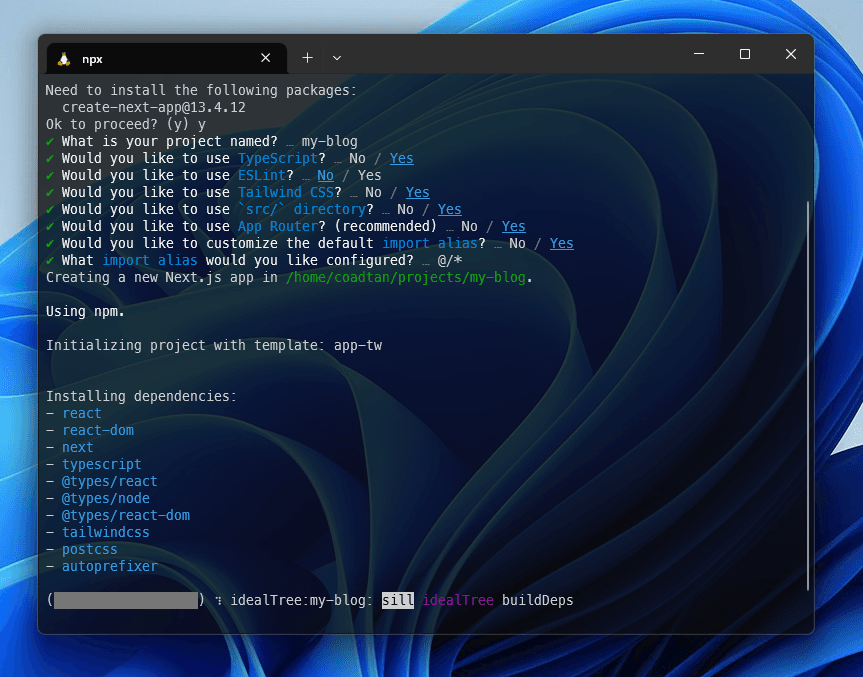Click Yes on the src/ directory line
Viewport: 863px width, 677px height.
(x=449, y=210)
